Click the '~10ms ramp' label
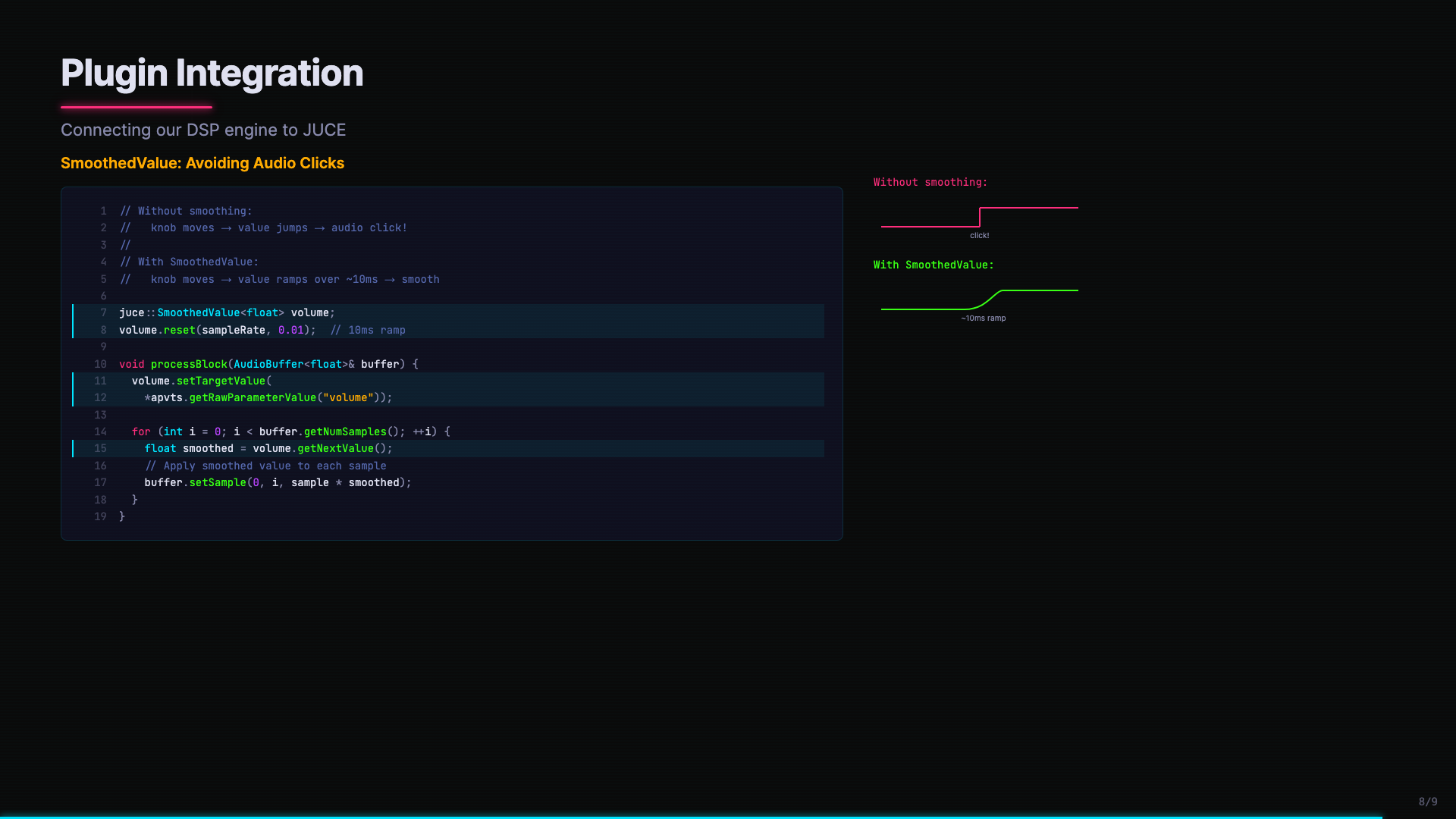 [983, 318]
